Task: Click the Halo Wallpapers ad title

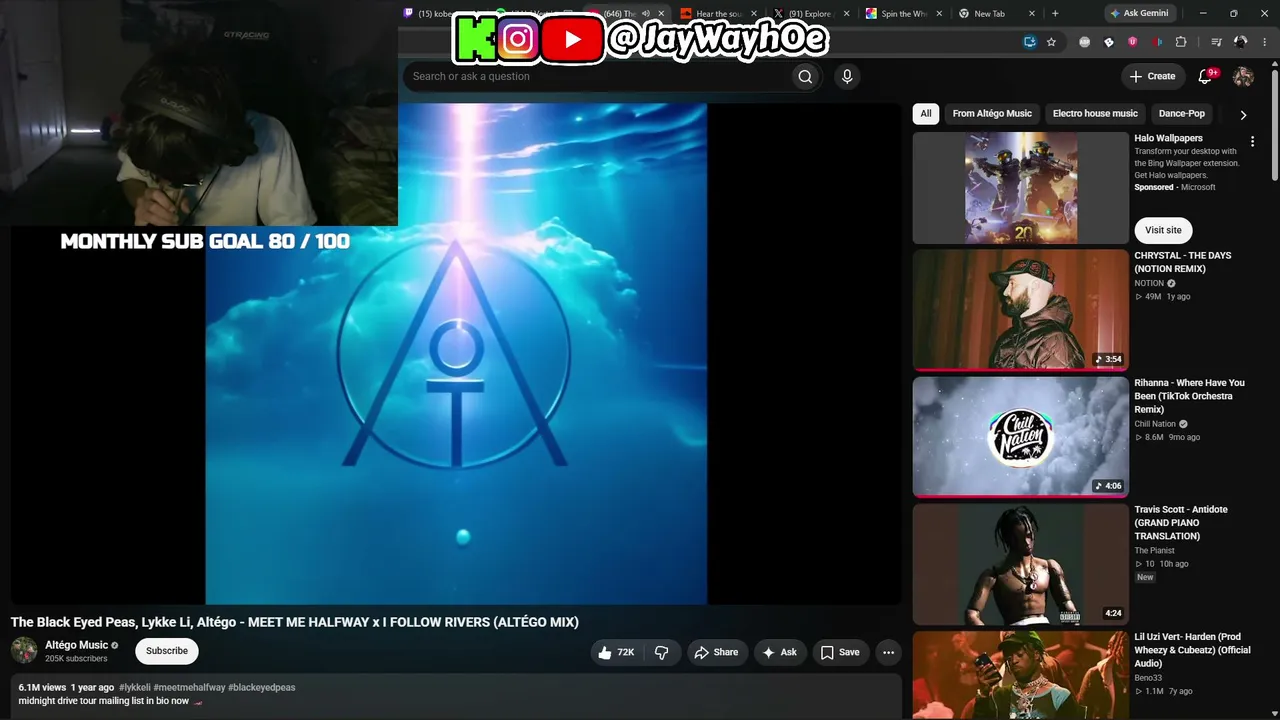Action: [1168, 138]
